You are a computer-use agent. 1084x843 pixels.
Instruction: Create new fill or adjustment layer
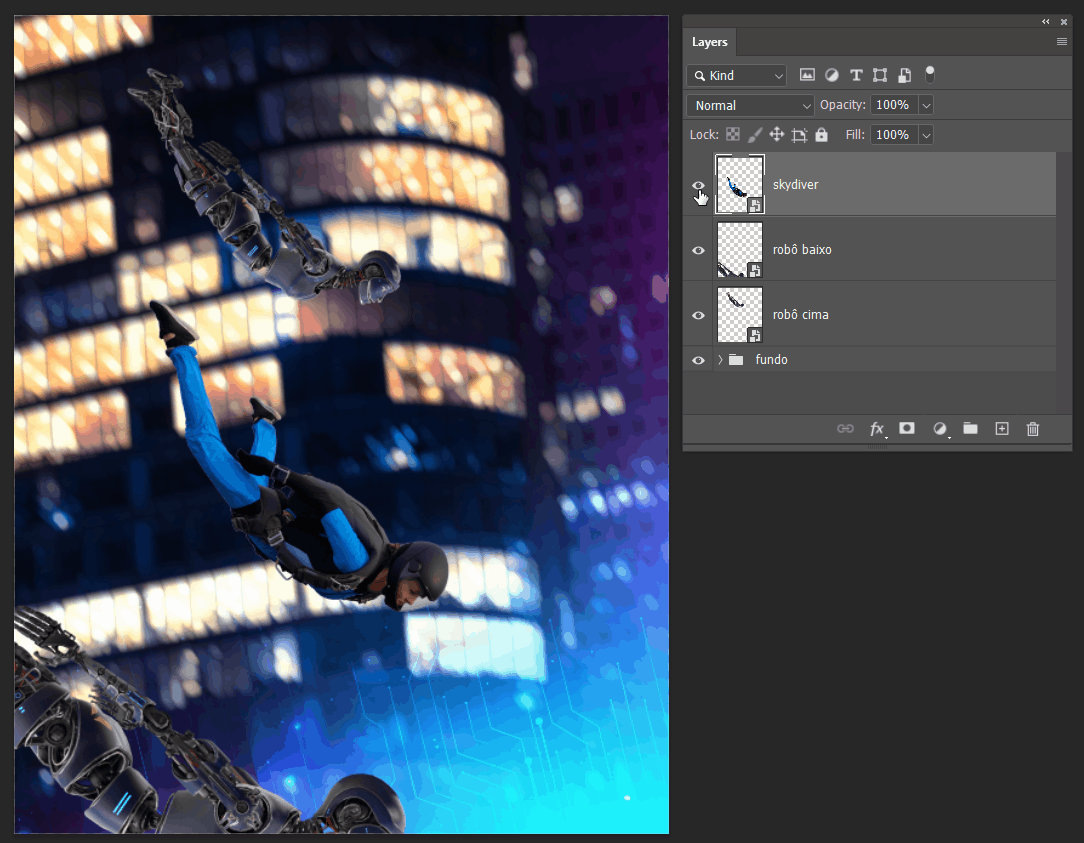(x=940, y=429)
